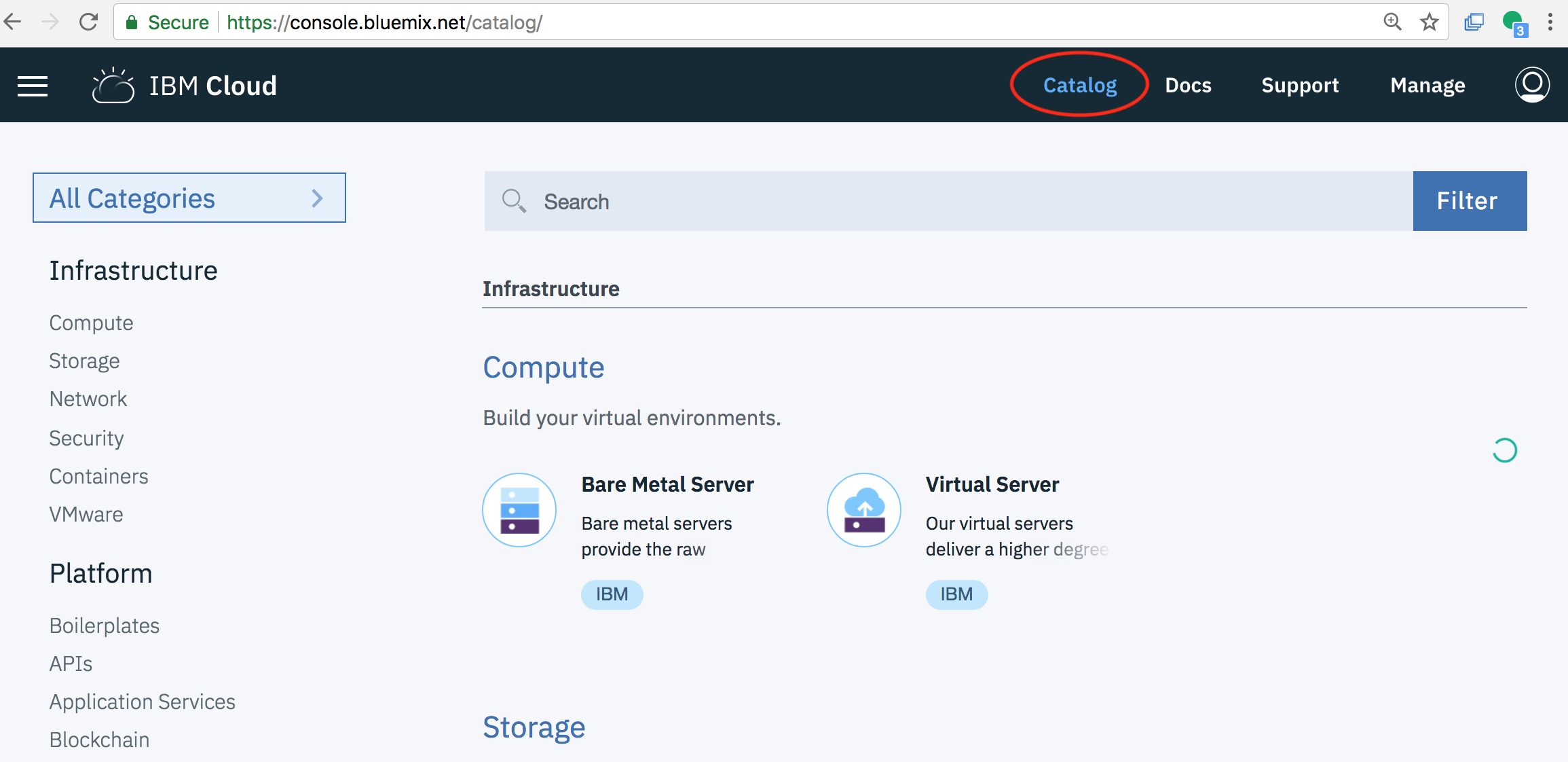Viewport: 1568px width, 762px height.
Task: Go to the Support page
Action: 1300,86
